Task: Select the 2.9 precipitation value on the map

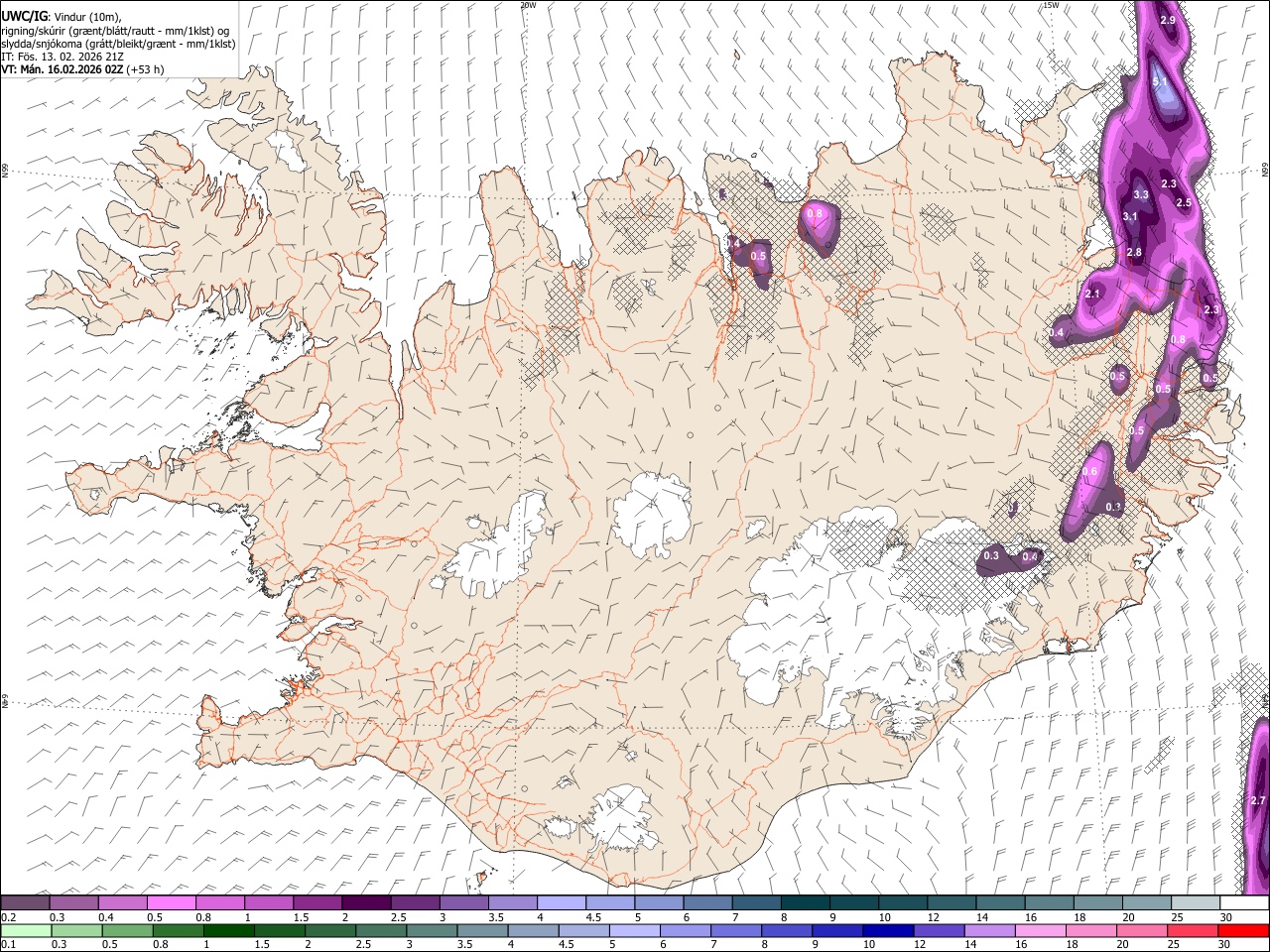Action: click(x=1168, y=21)
